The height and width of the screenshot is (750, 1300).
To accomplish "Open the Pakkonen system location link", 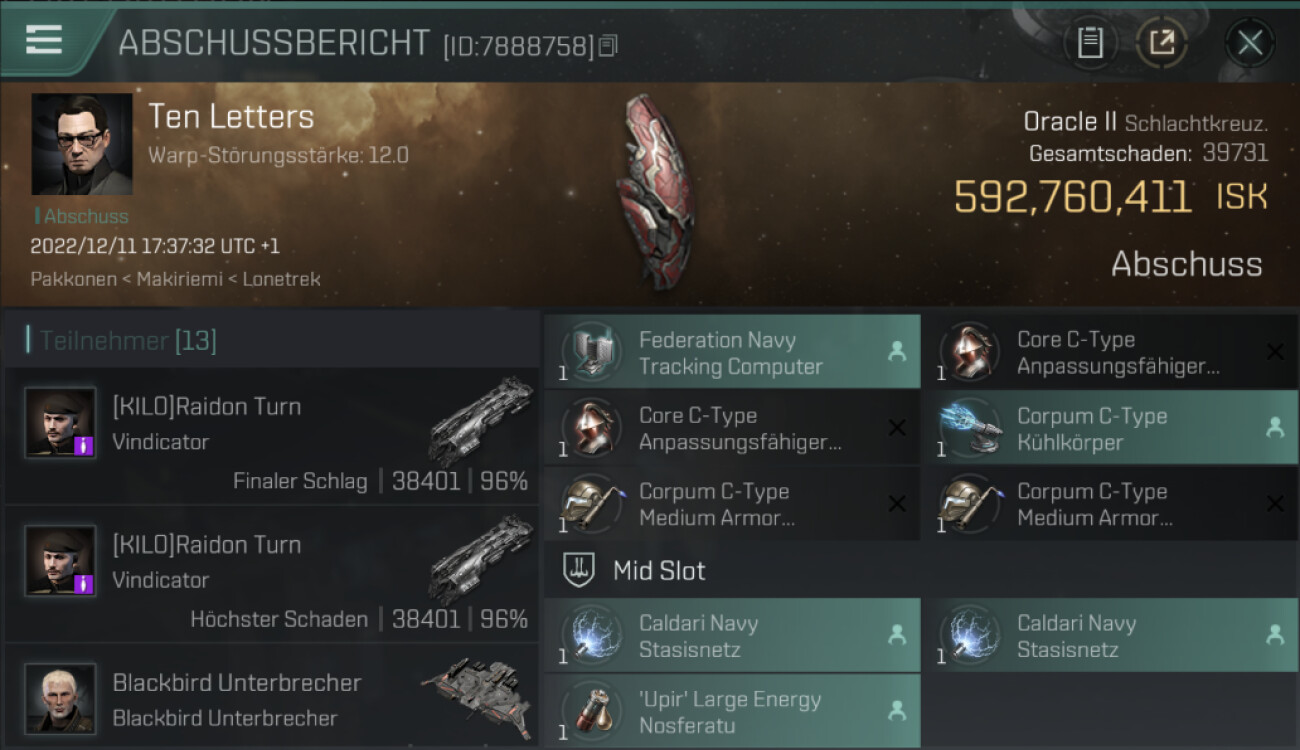I will coord(73,279).
